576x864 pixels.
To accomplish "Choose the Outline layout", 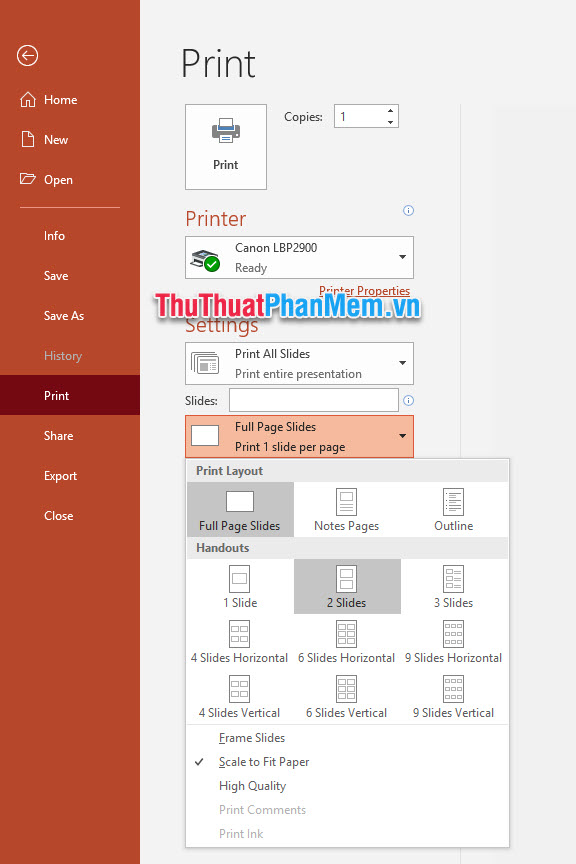I will 454,510.
